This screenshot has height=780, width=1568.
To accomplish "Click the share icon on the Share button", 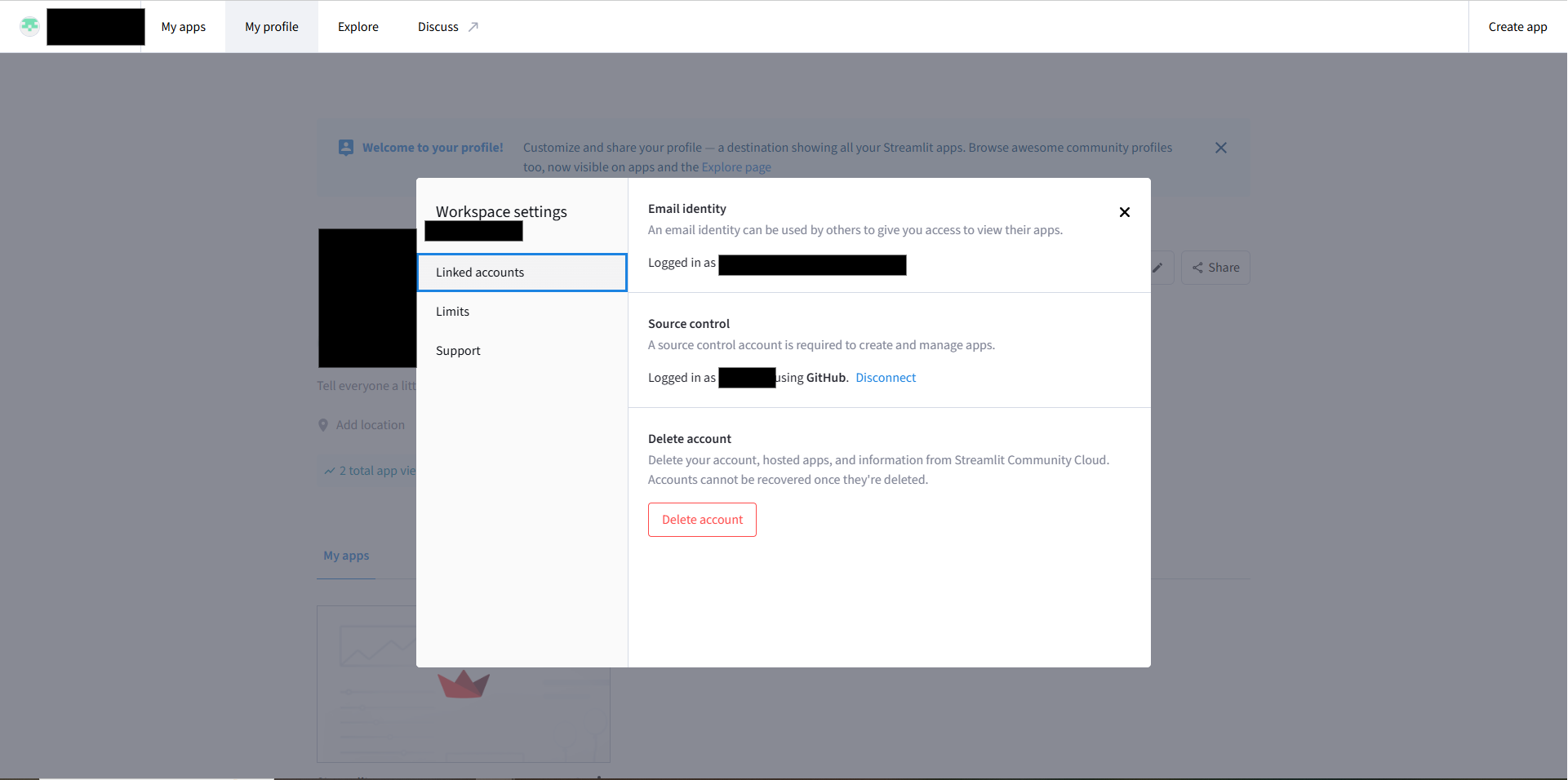I will pos(1198,268).
